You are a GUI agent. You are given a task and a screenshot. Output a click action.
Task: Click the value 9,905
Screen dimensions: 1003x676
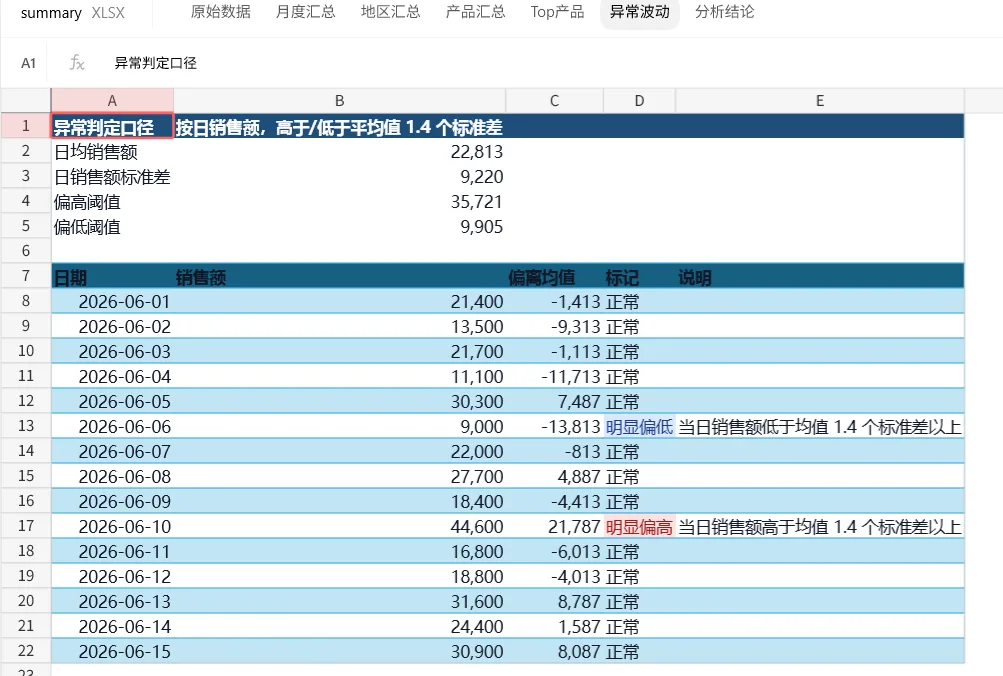tap(482, 226)
